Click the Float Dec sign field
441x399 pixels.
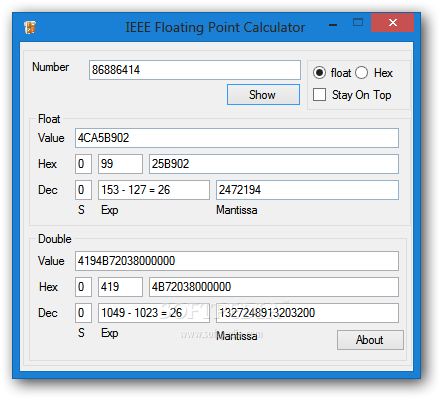tap(83, 190)
